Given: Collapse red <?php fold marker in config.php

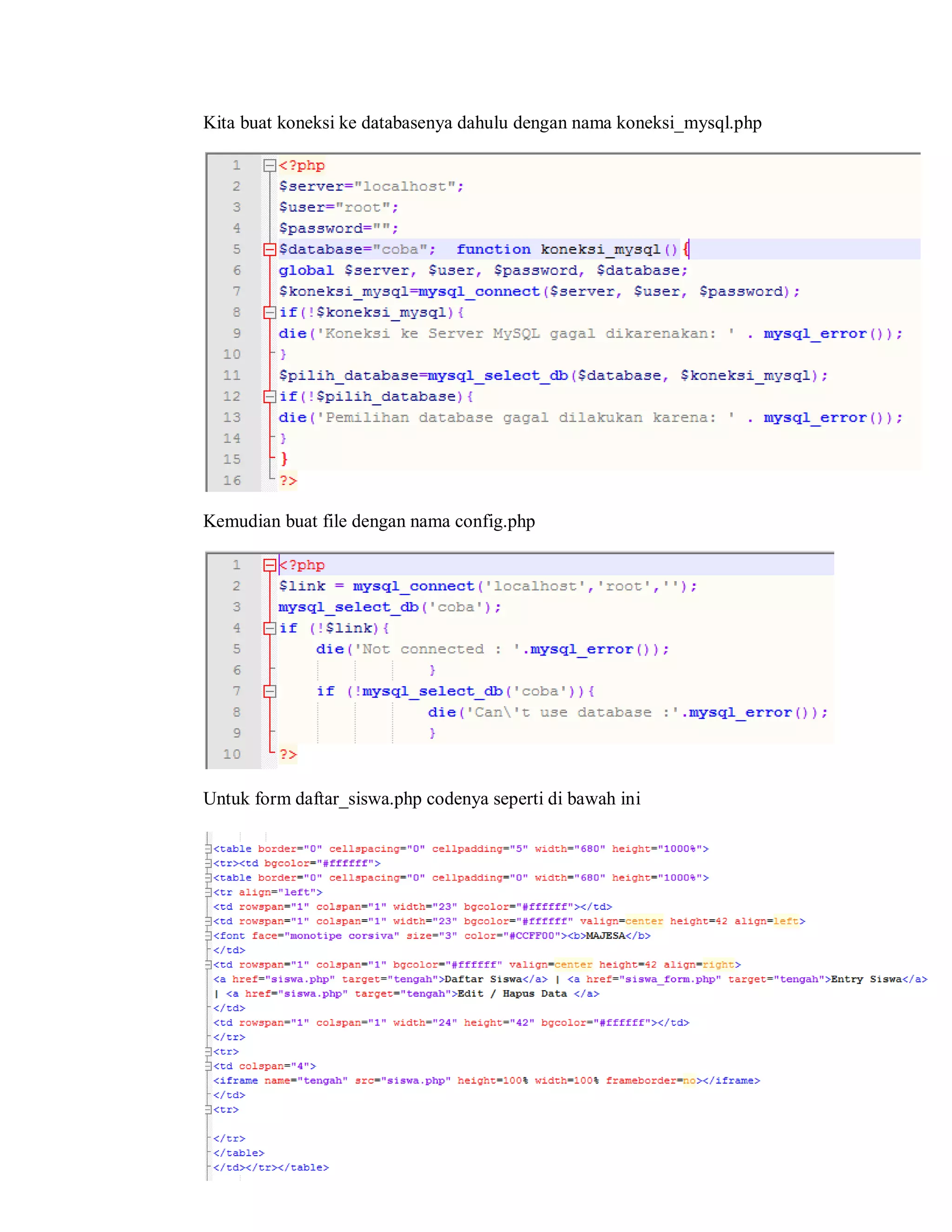Looking at the screenshot, I should (270, 565).
